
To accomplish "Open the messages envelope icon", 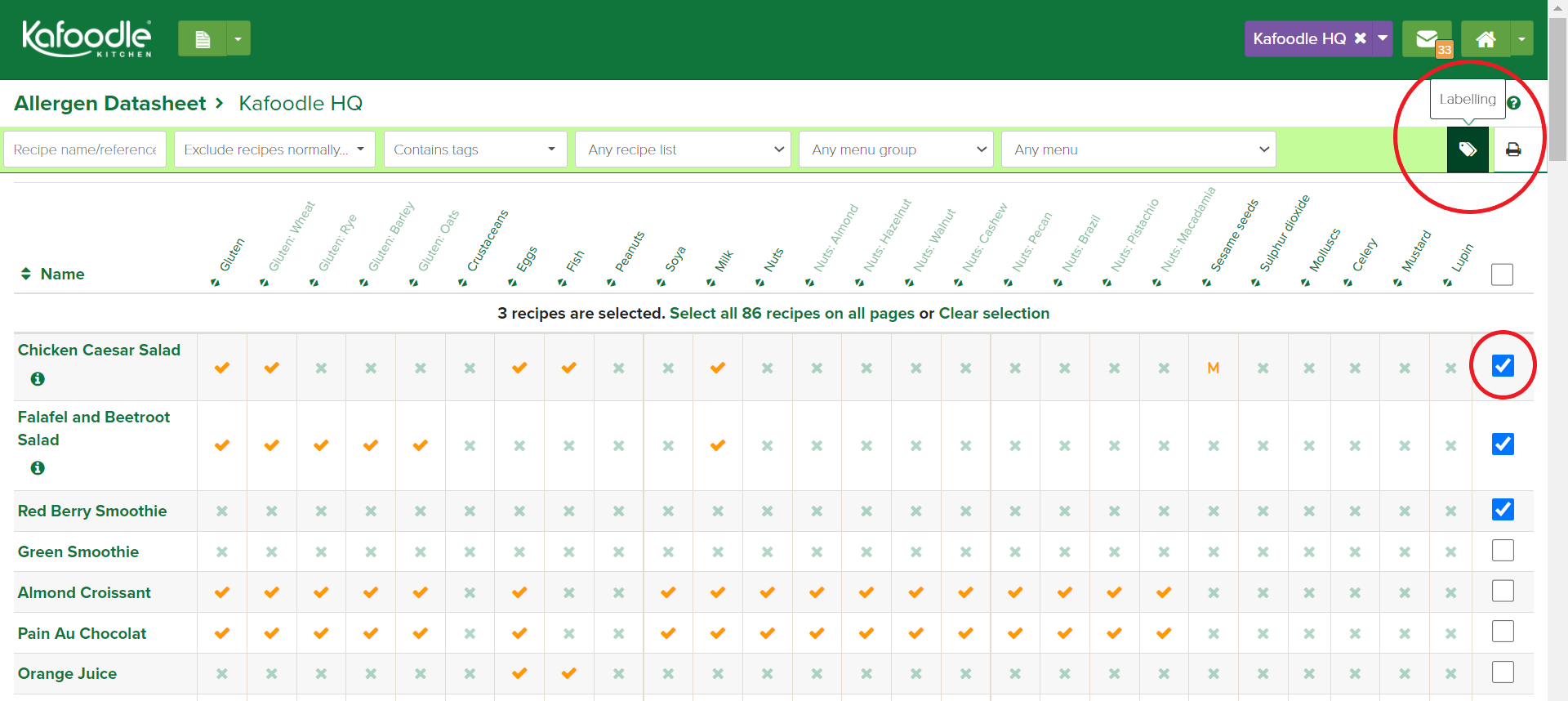I will coord(1427,38).
